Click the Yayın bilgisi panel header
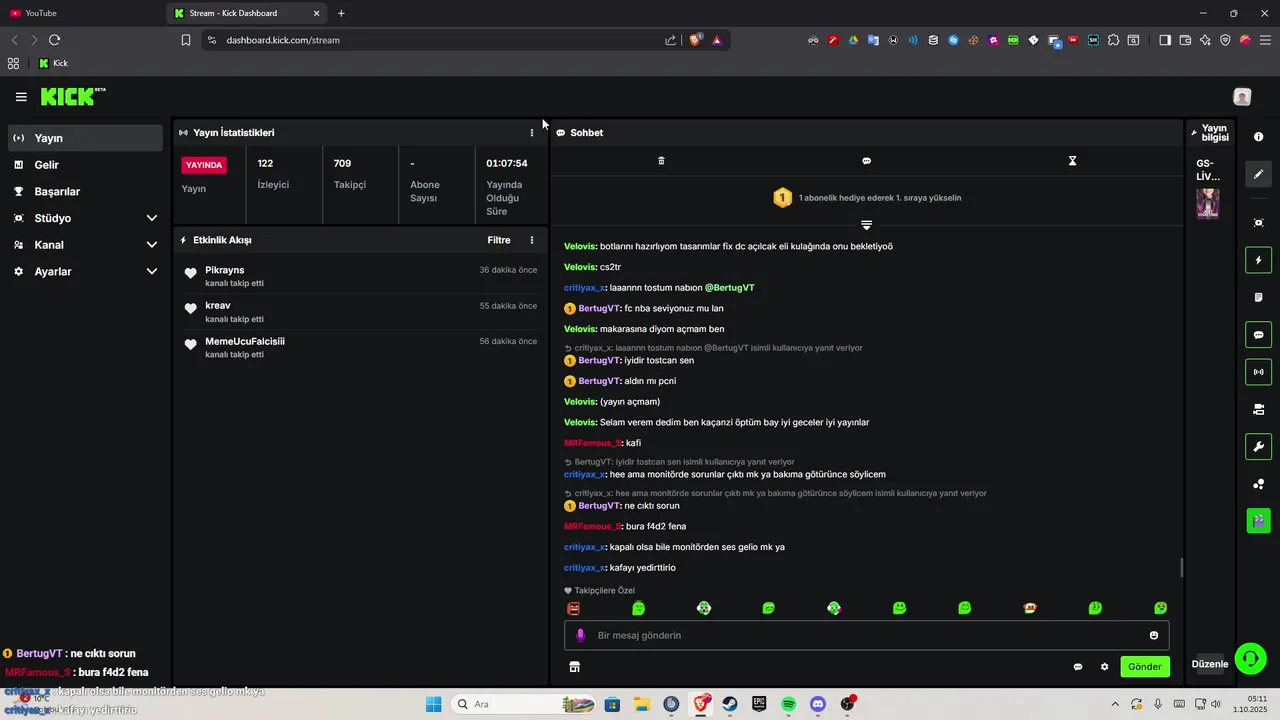The image size is (1280, 720). click(x=1209, y=132)
